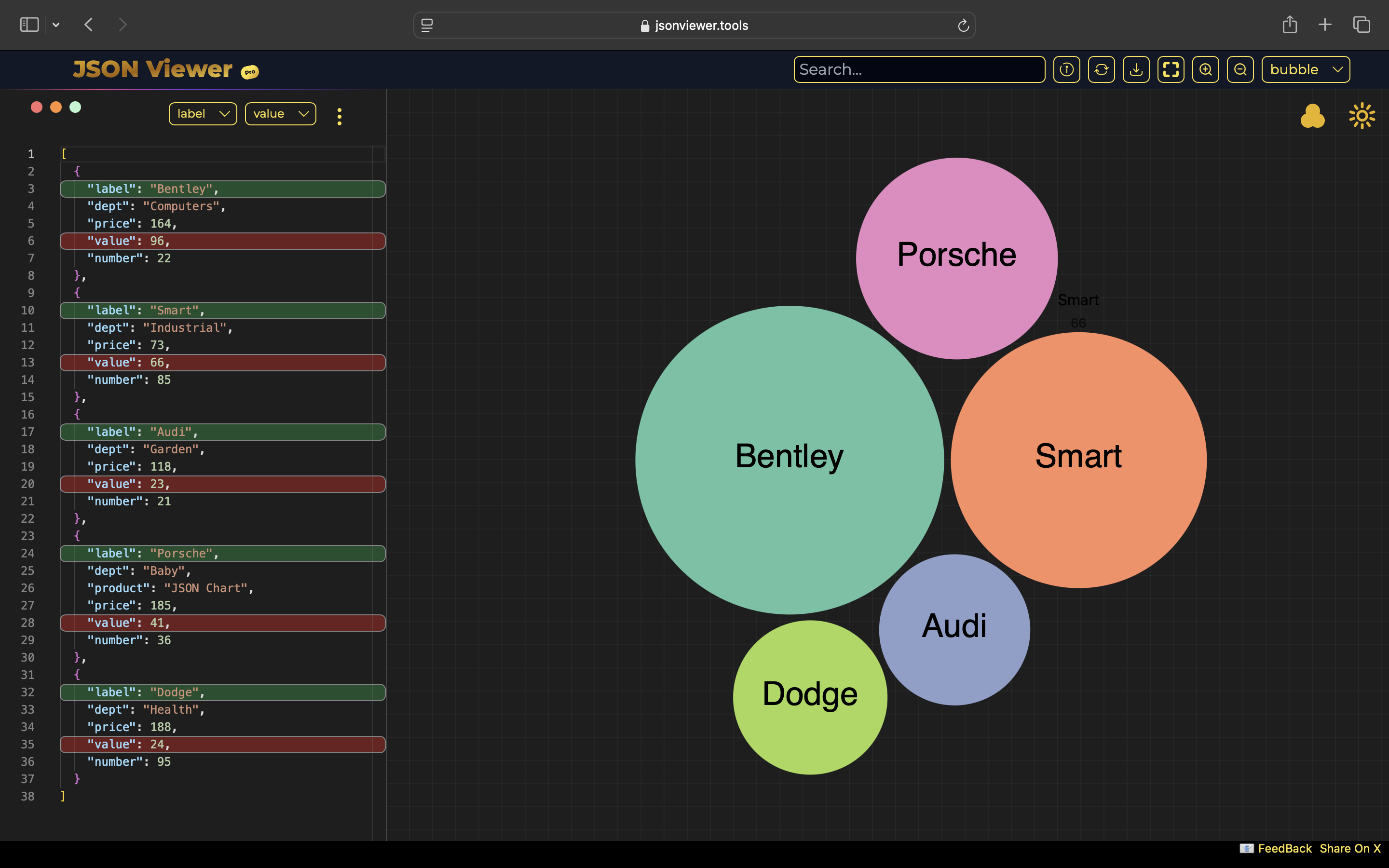
Task: Click the orange dot in editor panel
Action: coord(55,107)
